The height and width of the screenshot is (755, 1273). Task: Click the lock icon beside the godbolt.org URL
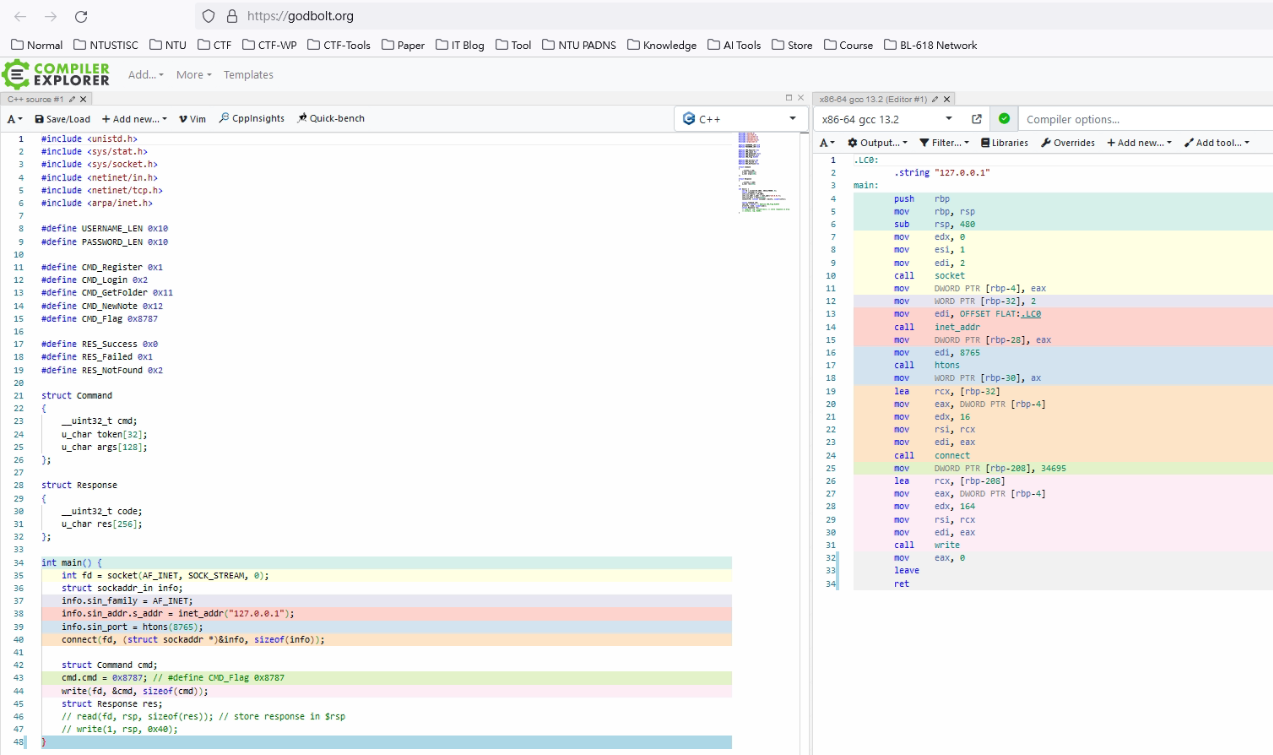tap(232, 16)
